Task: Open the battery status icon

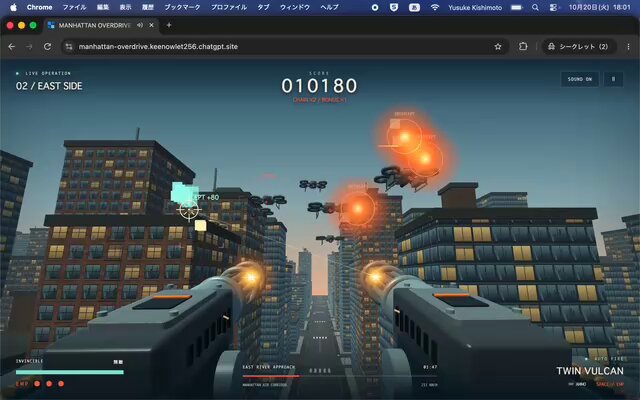Action: point(517,7)
